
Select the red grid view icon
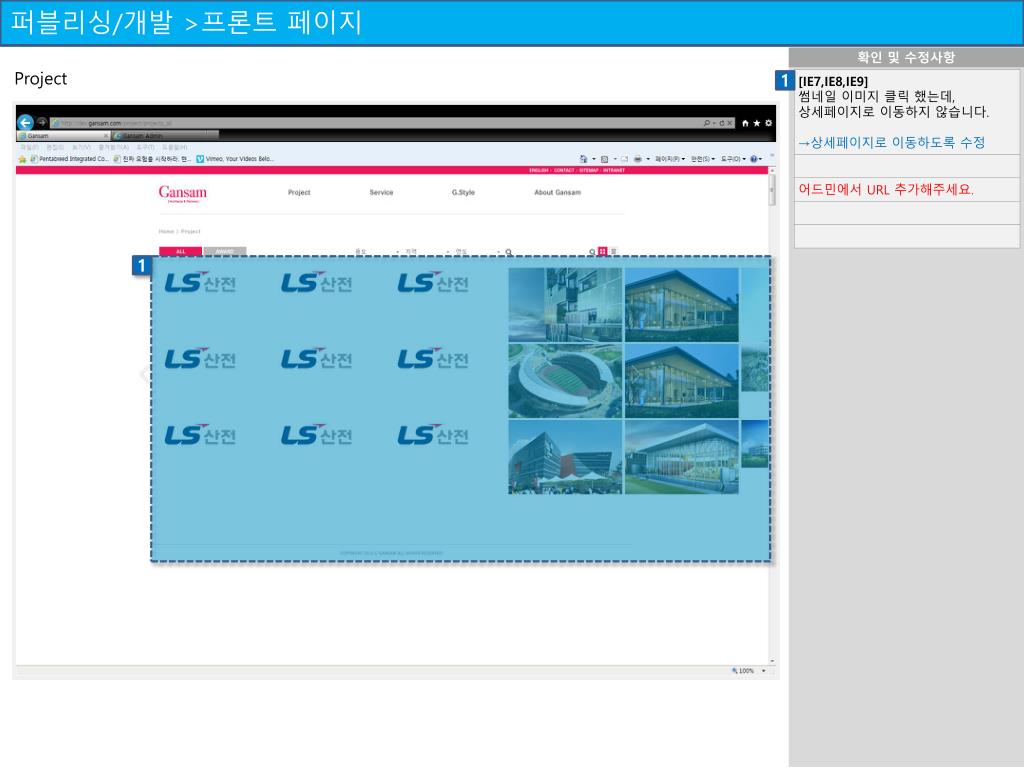coord(603,251)
